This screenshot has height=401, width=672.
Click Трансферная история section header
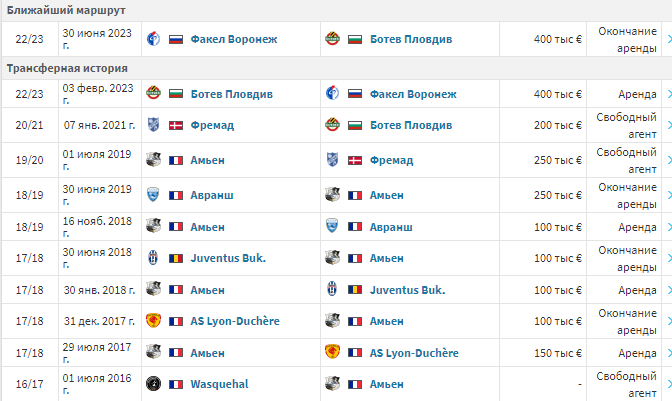tap(67, 68)
